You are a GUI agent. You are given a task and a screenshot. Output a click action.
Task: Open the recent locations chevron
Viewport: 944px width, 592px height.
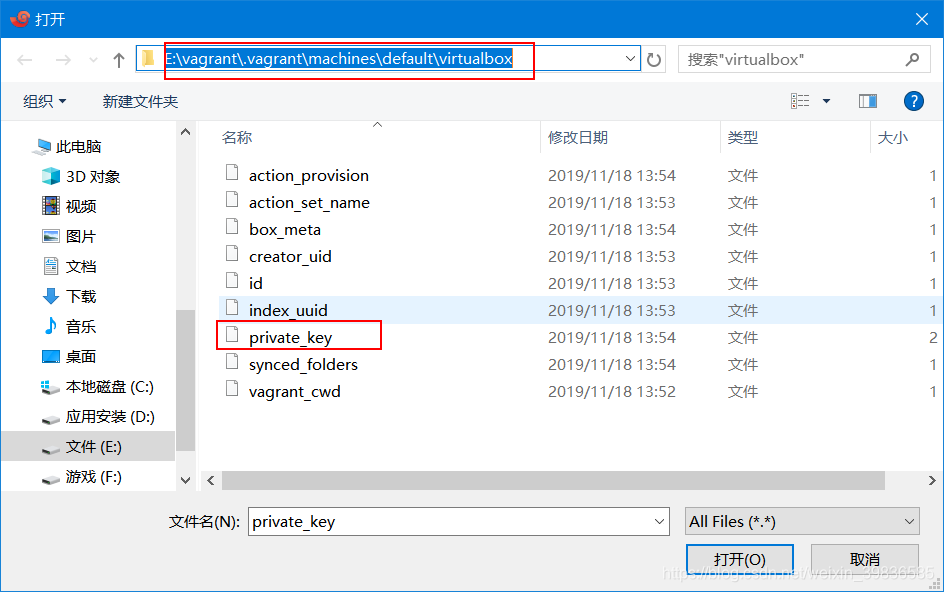(x=93, y=60)
